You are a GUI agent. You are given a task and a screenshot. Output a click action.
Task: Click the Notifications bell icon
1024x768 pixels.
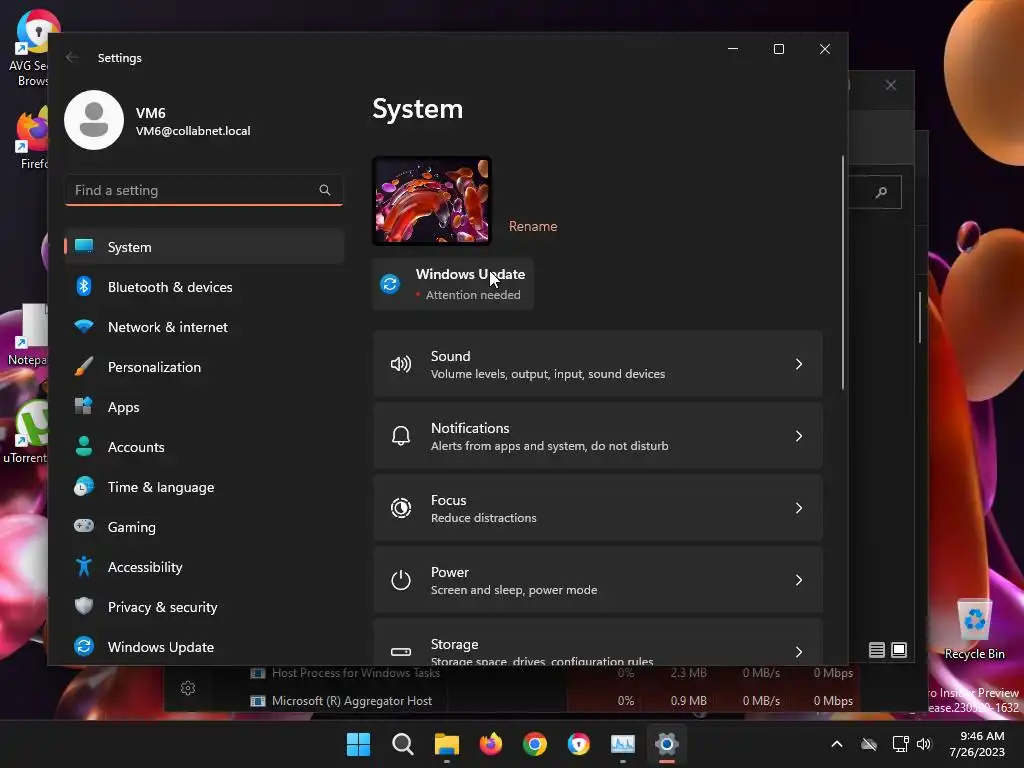[x=401, y=436]
